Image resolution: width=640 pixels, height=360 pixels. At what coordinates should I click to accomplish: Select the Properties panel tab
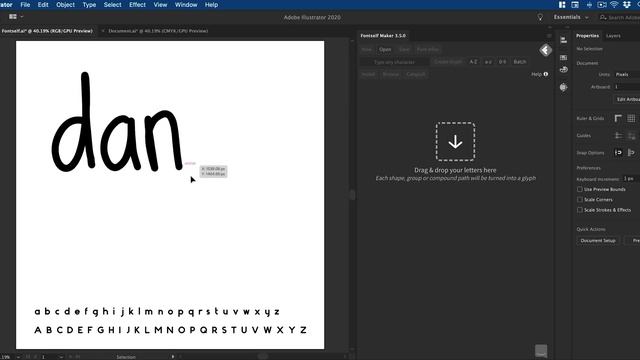point(587,36)
